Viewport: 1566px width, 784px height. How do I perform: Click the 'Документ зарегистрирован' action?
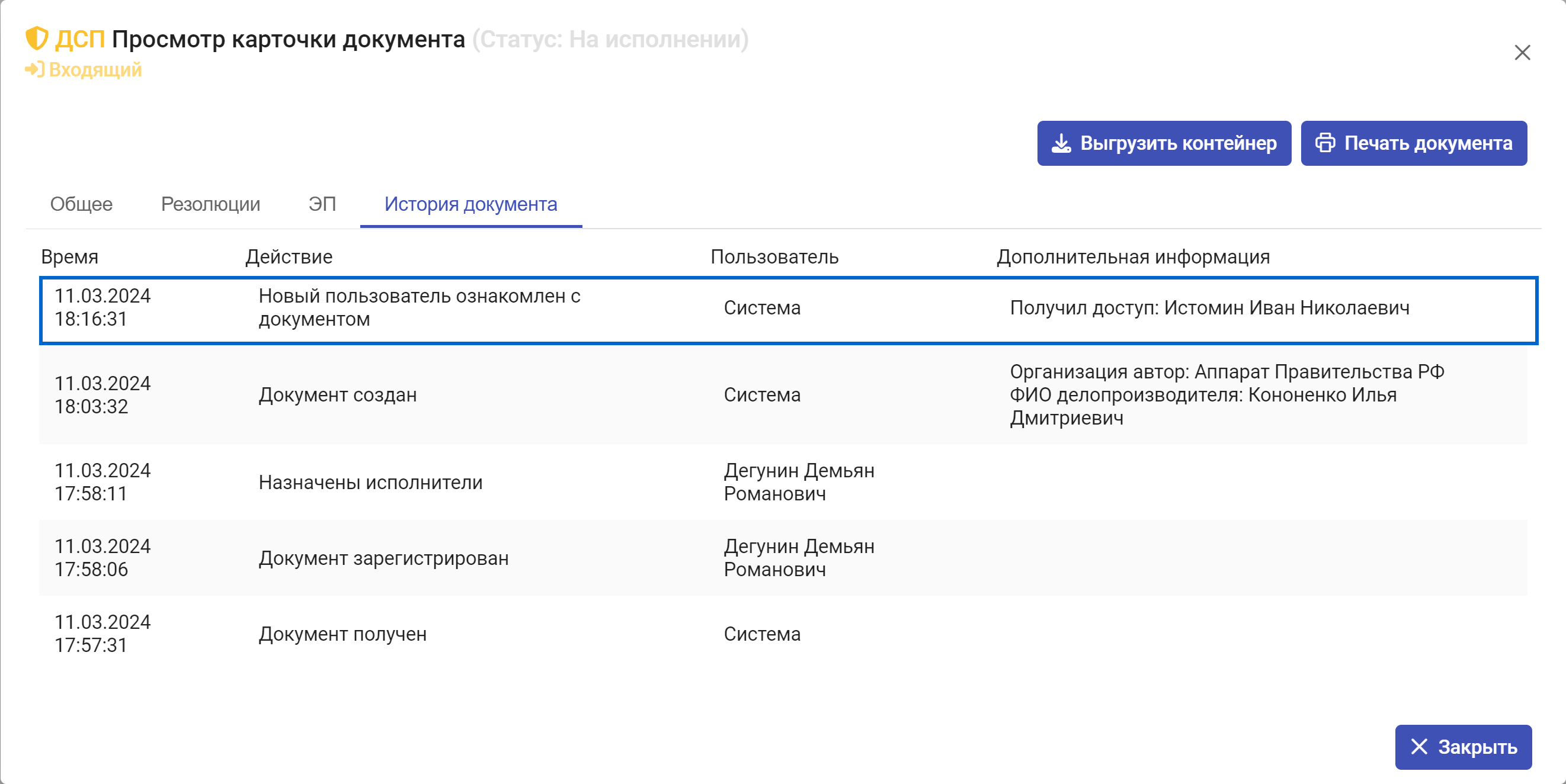(383, 558)
